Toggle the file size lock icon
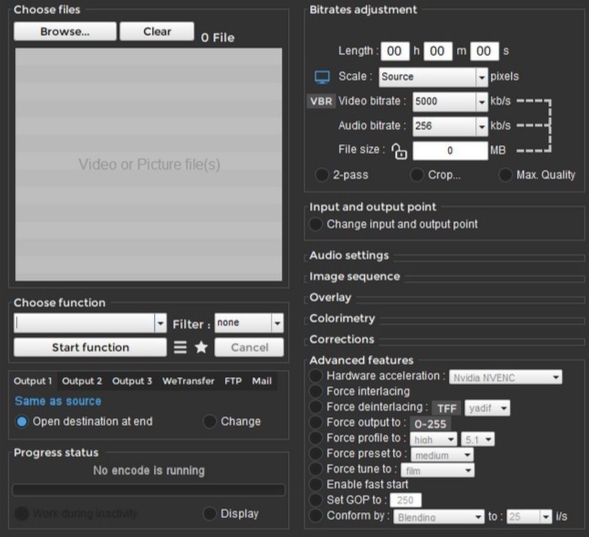 click(x=399, y=151)
